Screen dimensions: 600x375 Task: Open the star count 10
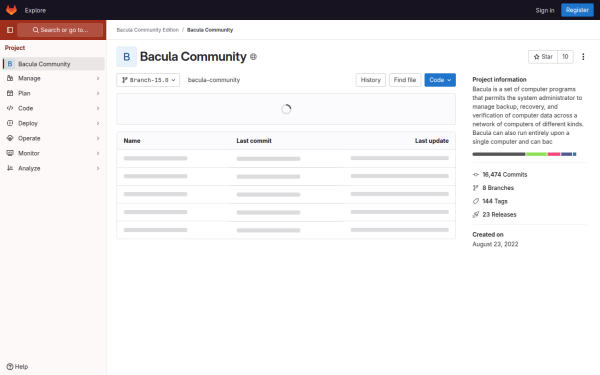tap(565, 57)
